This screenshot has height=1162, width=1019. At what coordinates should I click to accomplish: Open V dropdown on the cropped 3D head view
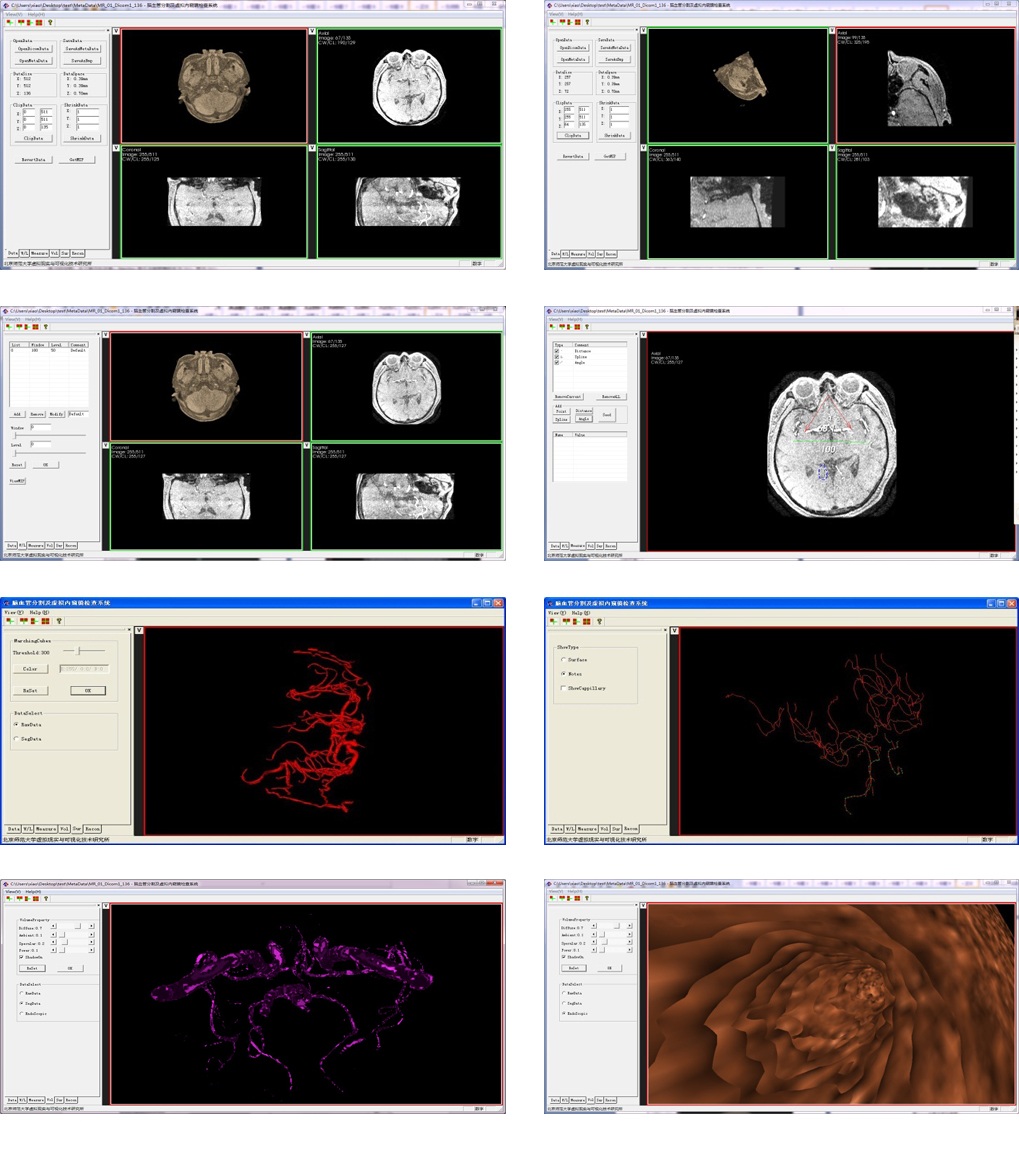point(644,31)
